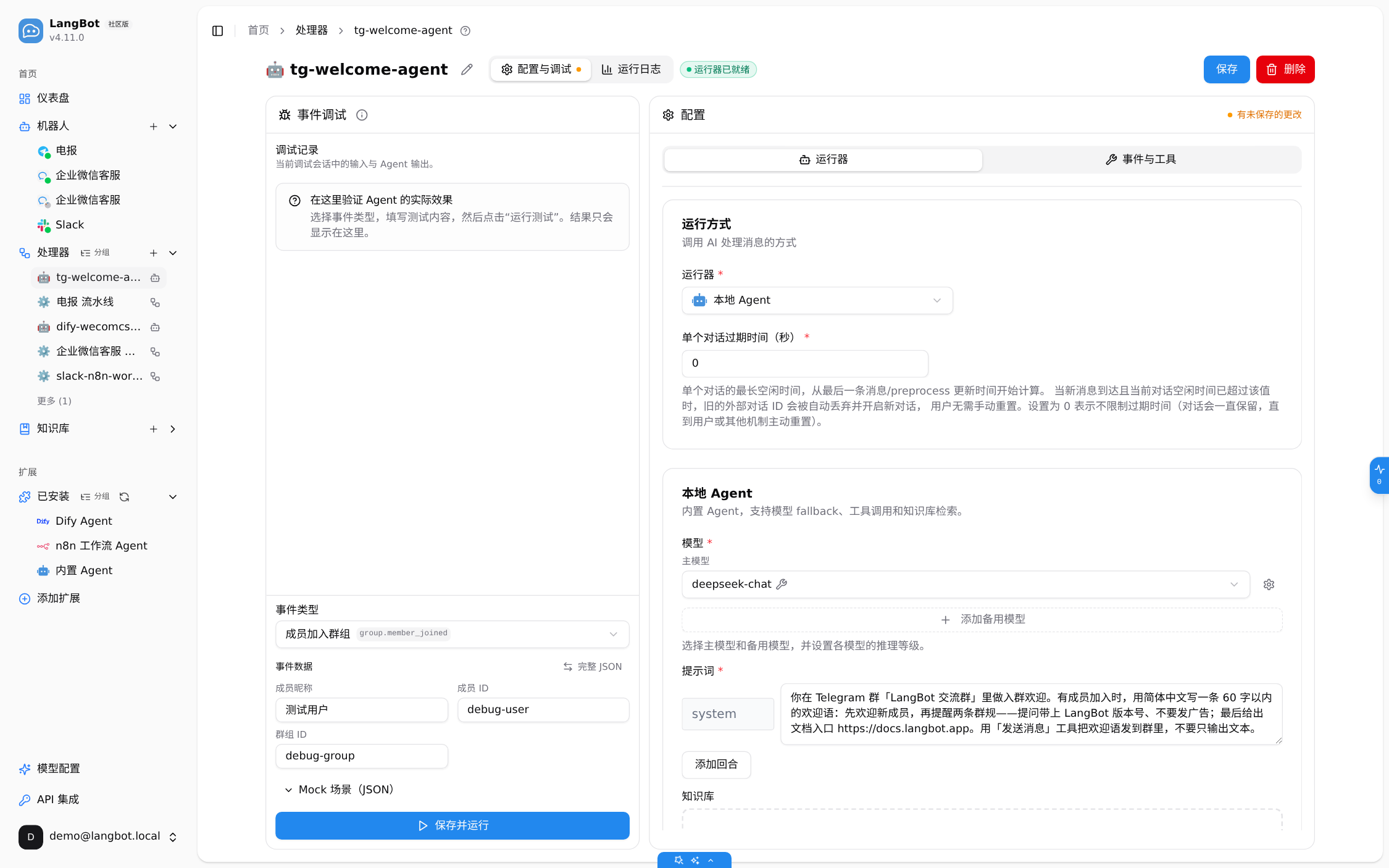The image size is (1389, 868).
Task: Expand Mock 场景 (JSON) section
Action: pos(339,789)
